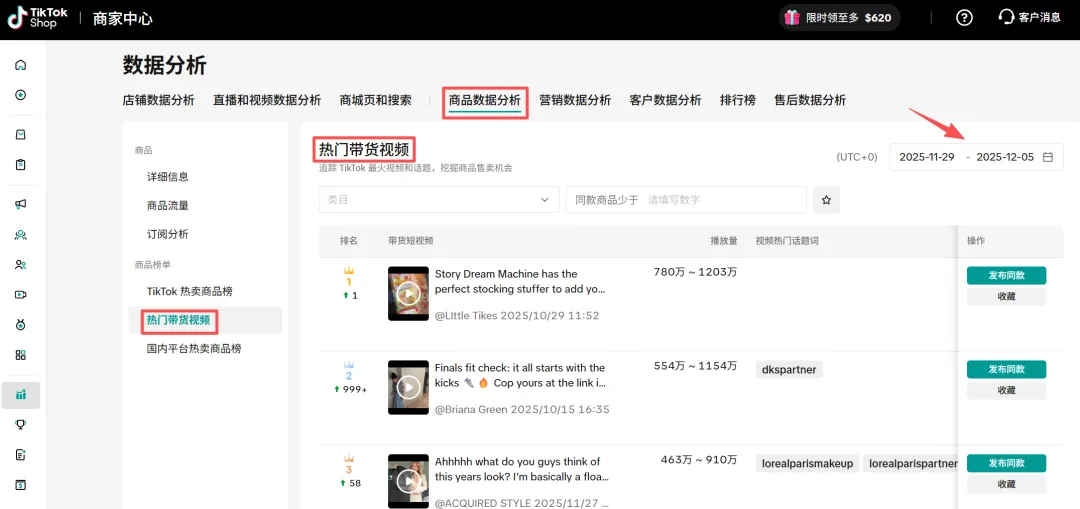Click the megaphone marketing icon in sidebar
The height and width of the screenshot is (509, 1080).
coord(20,204)
